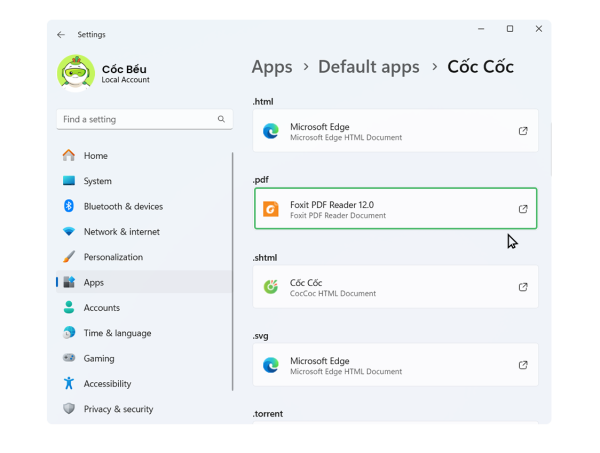Focus the Find a setting search box

(x=144, y=119)
